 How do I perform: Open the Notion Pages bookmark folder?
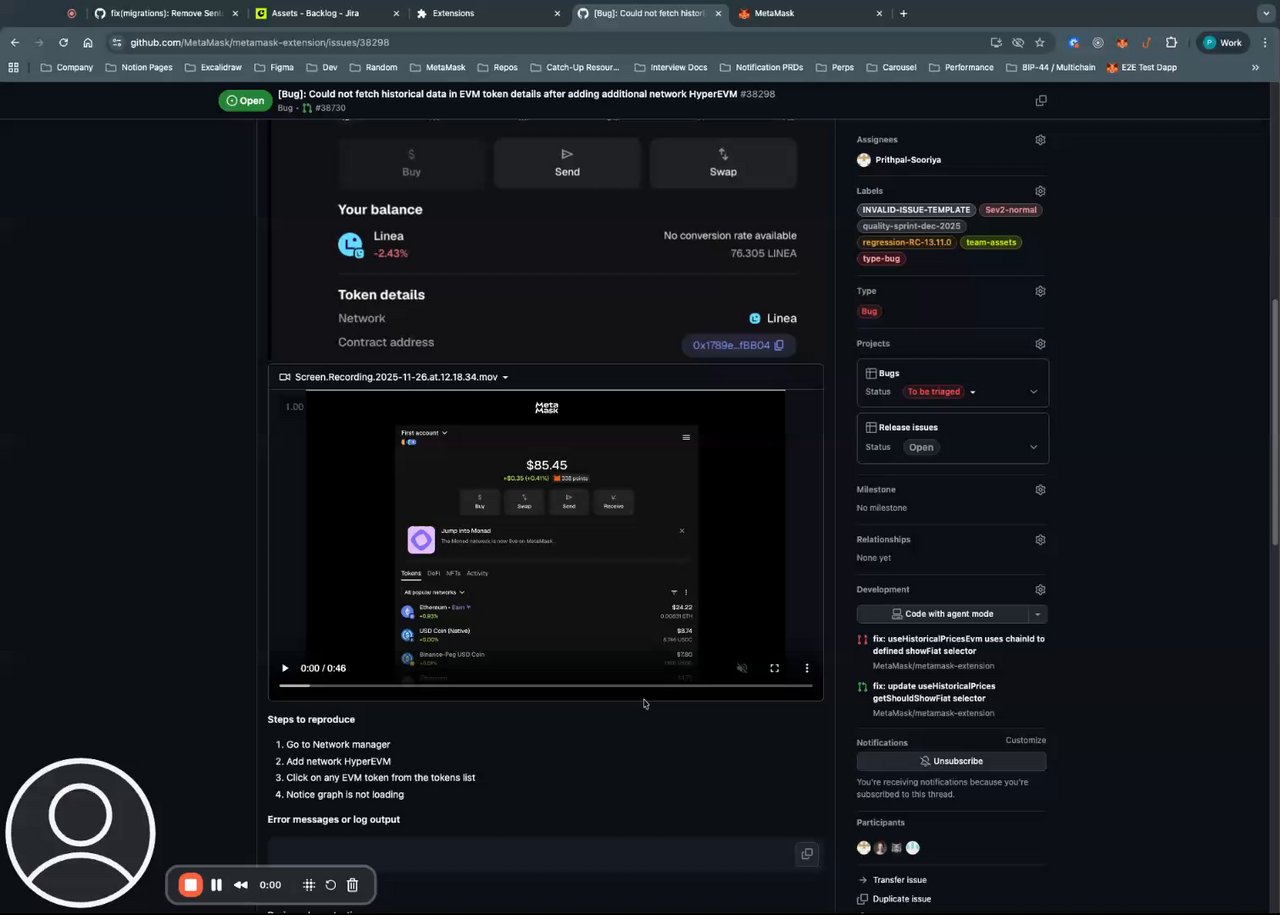(138, 68)
